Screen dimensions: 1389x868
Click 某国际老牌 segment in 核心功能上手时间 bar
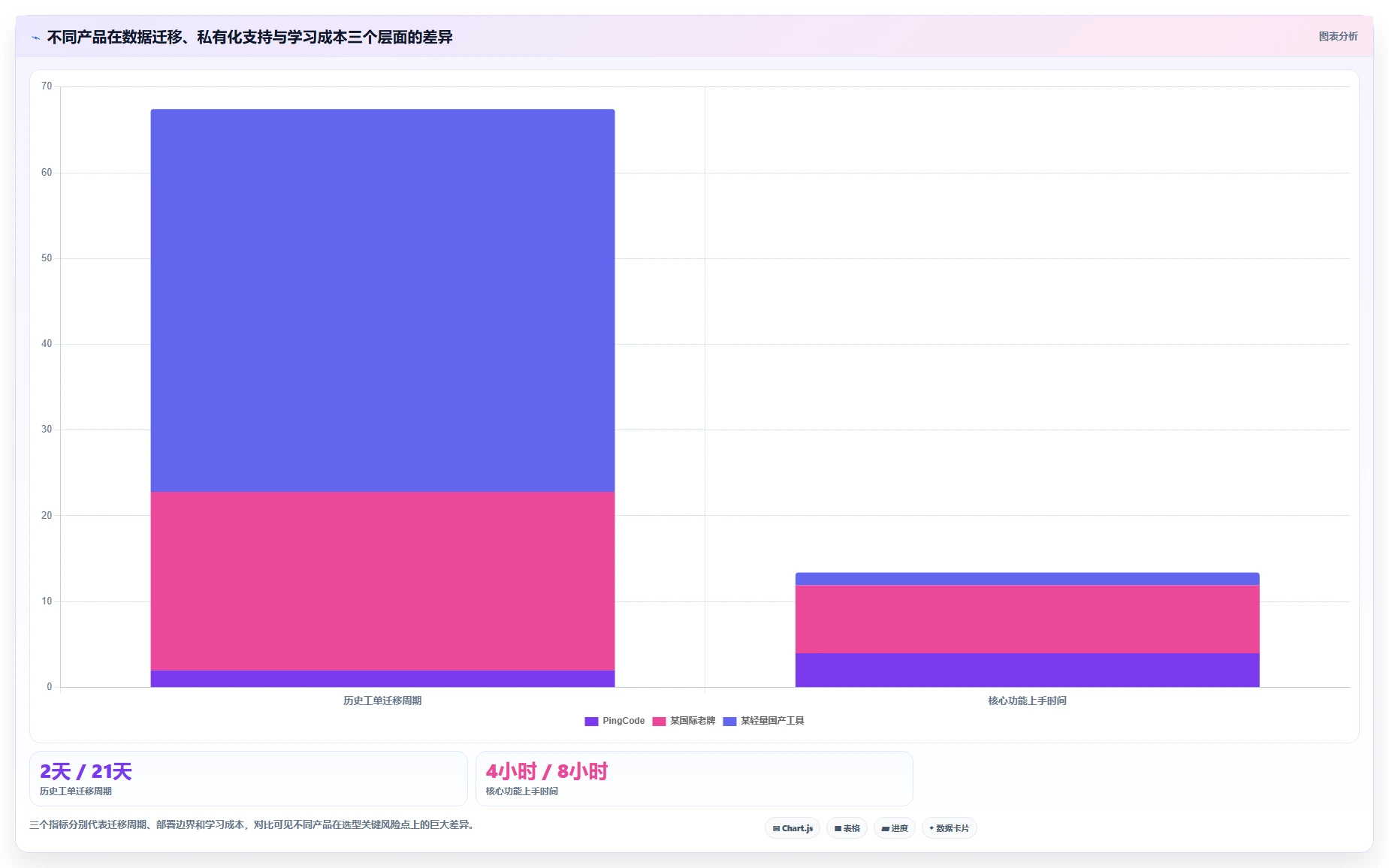[x=1027, y=619]
